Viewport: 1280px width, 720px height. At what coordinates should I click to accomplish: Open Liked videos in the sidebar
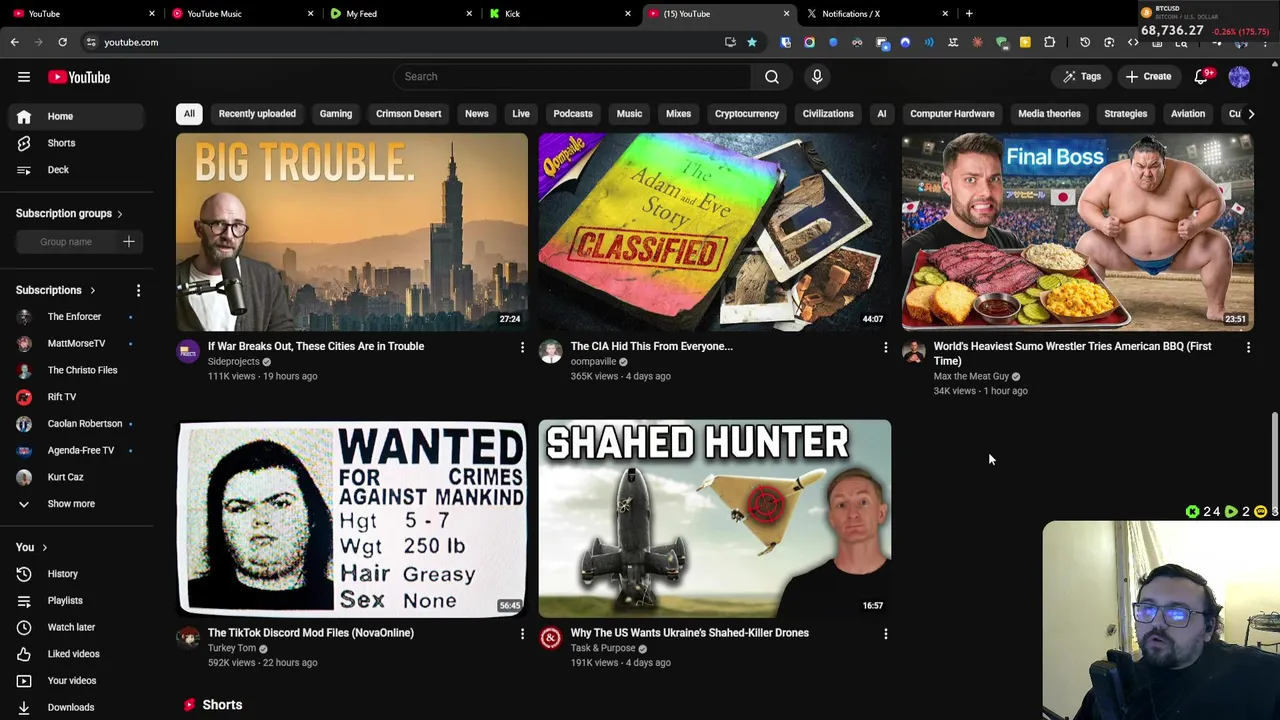click(x=76, y=654)
